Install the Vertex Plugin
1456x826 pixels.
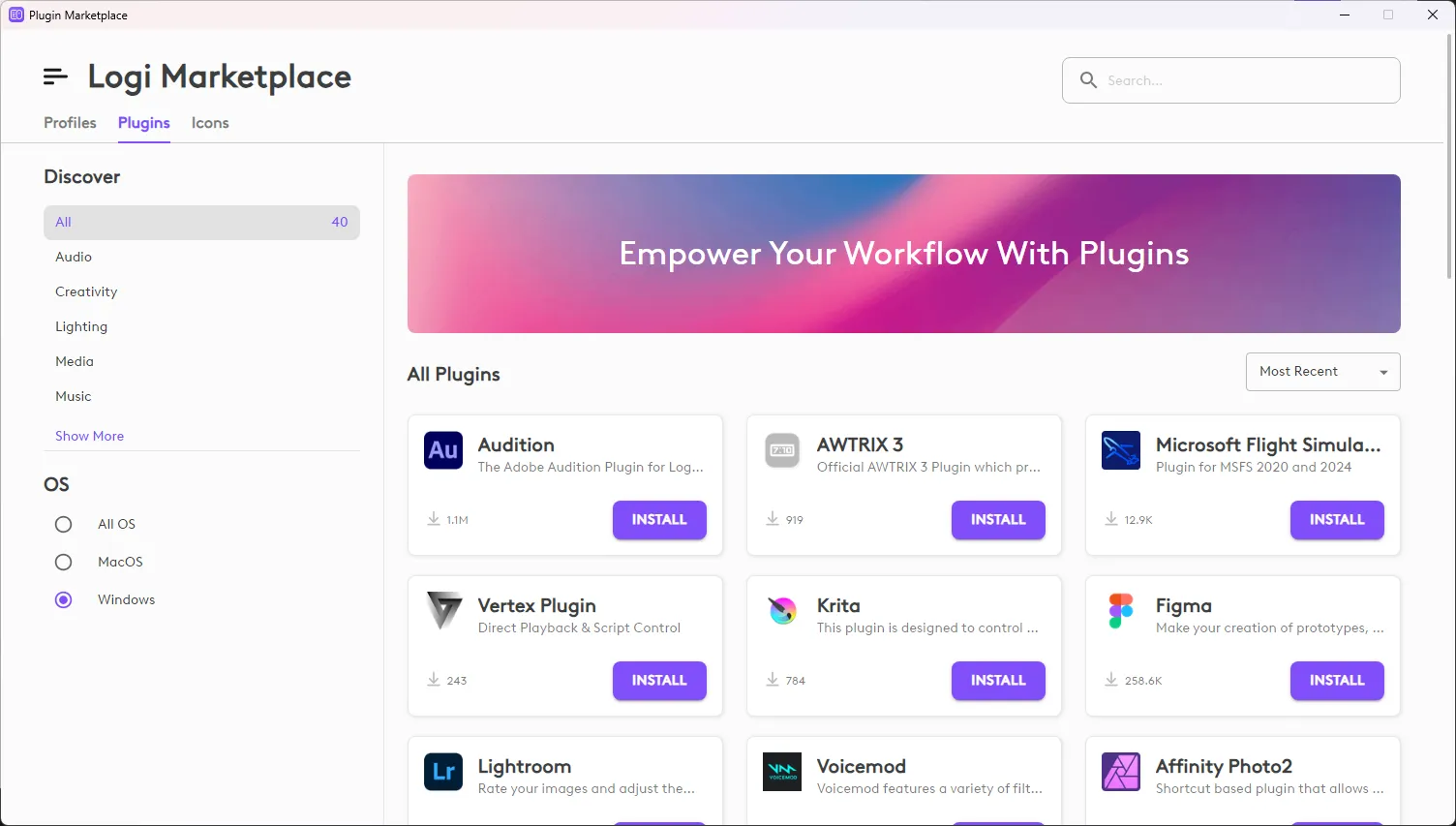(x=659, y=681)
